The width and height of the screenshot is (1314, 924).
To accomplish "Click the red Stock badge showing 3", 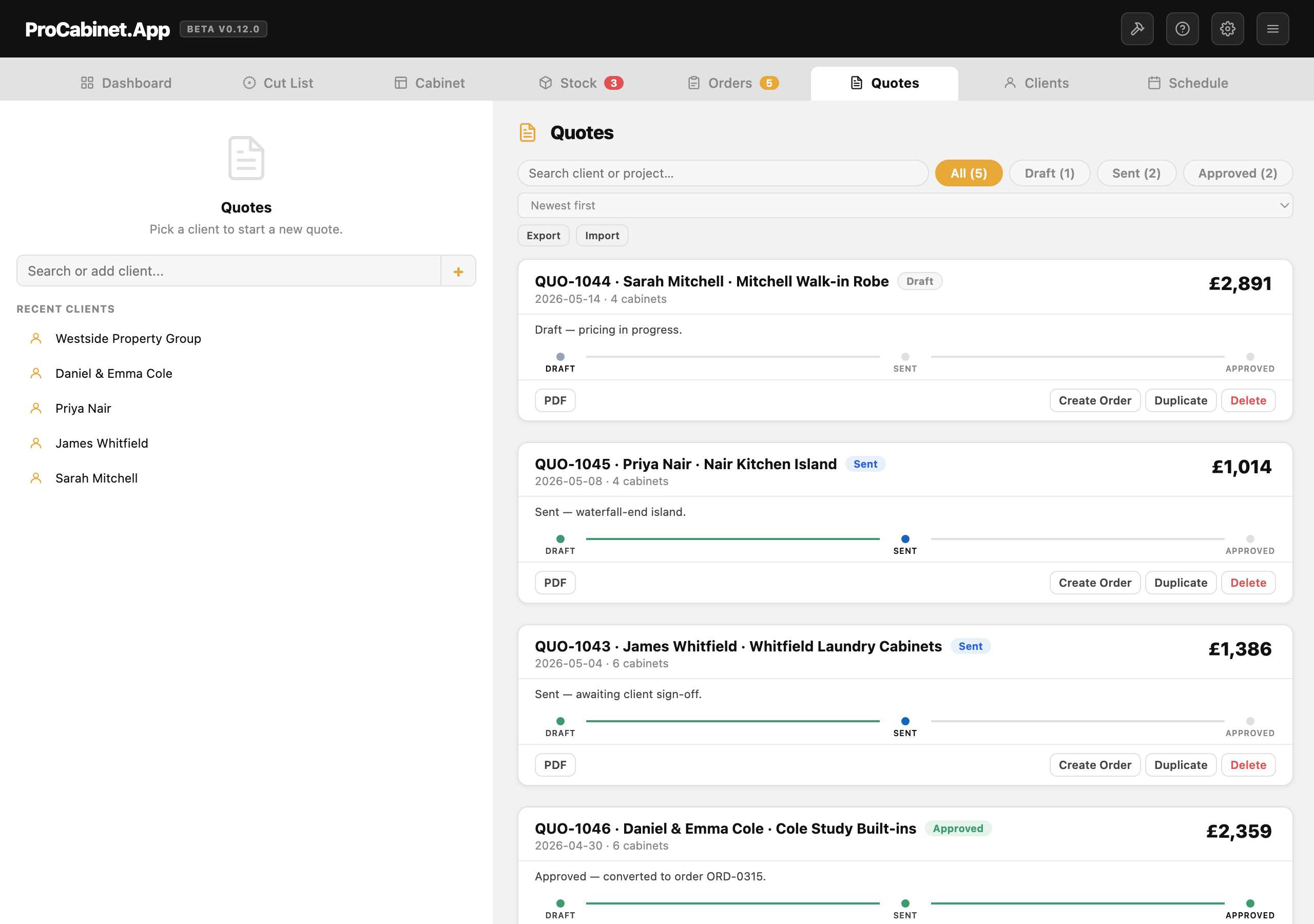I will pyautogui.click(x=613, y=83).
